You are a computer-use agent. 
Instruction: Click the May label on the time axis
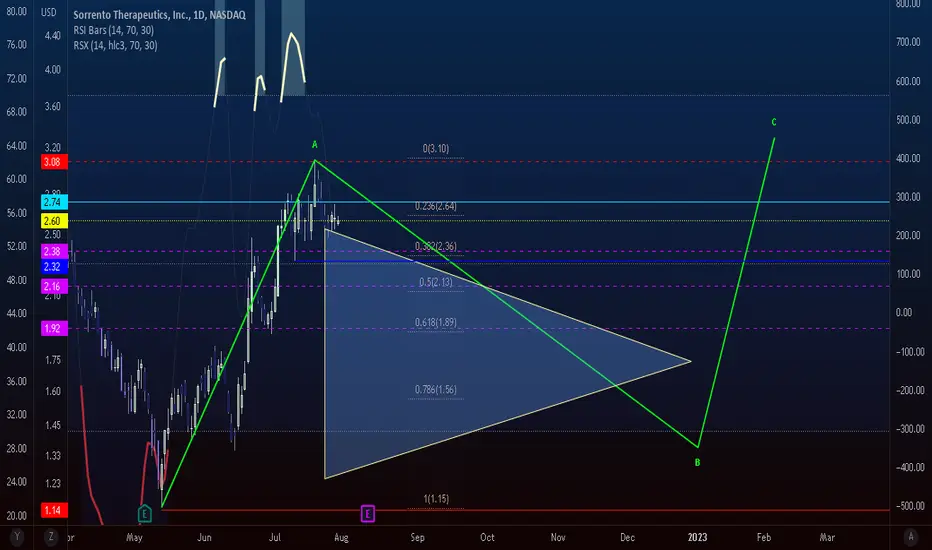point(134,538)
